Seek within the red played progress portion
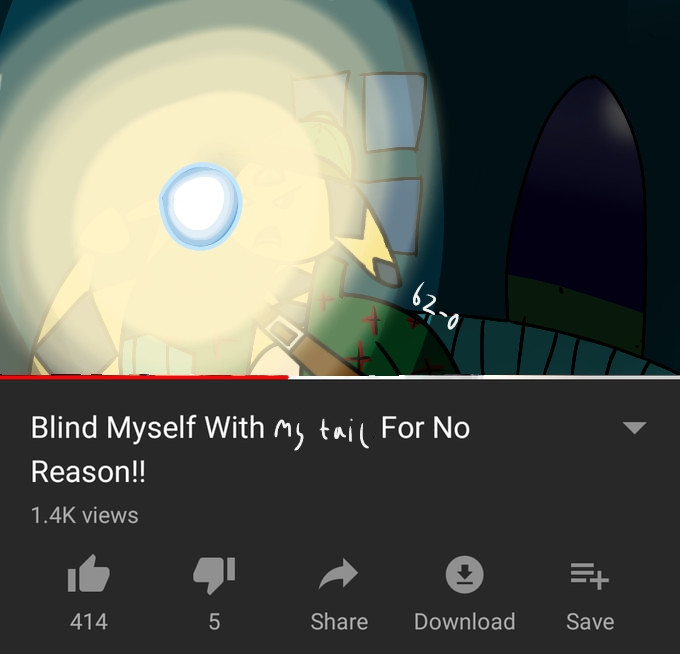 point(144,377)
